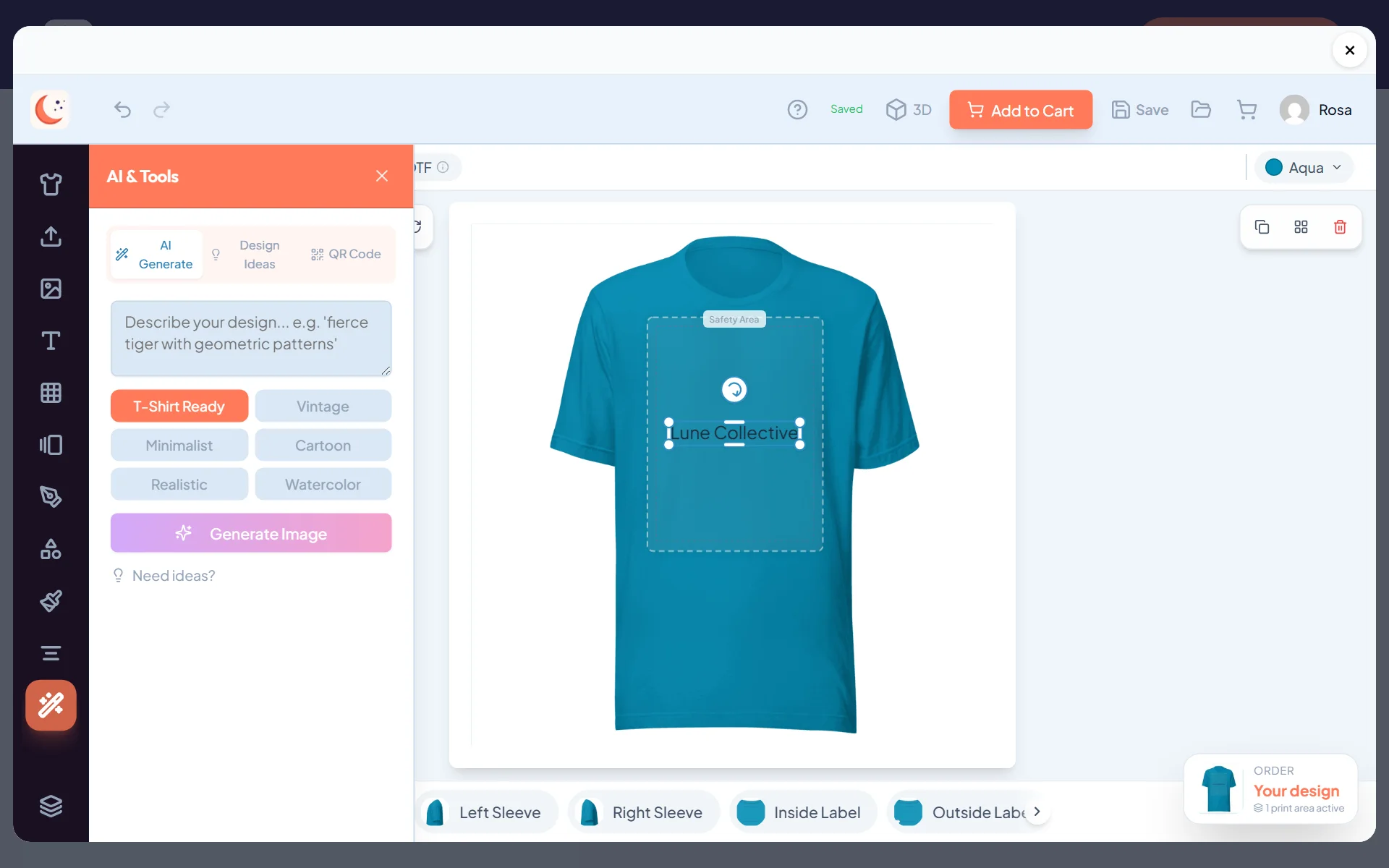Open the layers icon at sidebar bottom

[51, 806]
